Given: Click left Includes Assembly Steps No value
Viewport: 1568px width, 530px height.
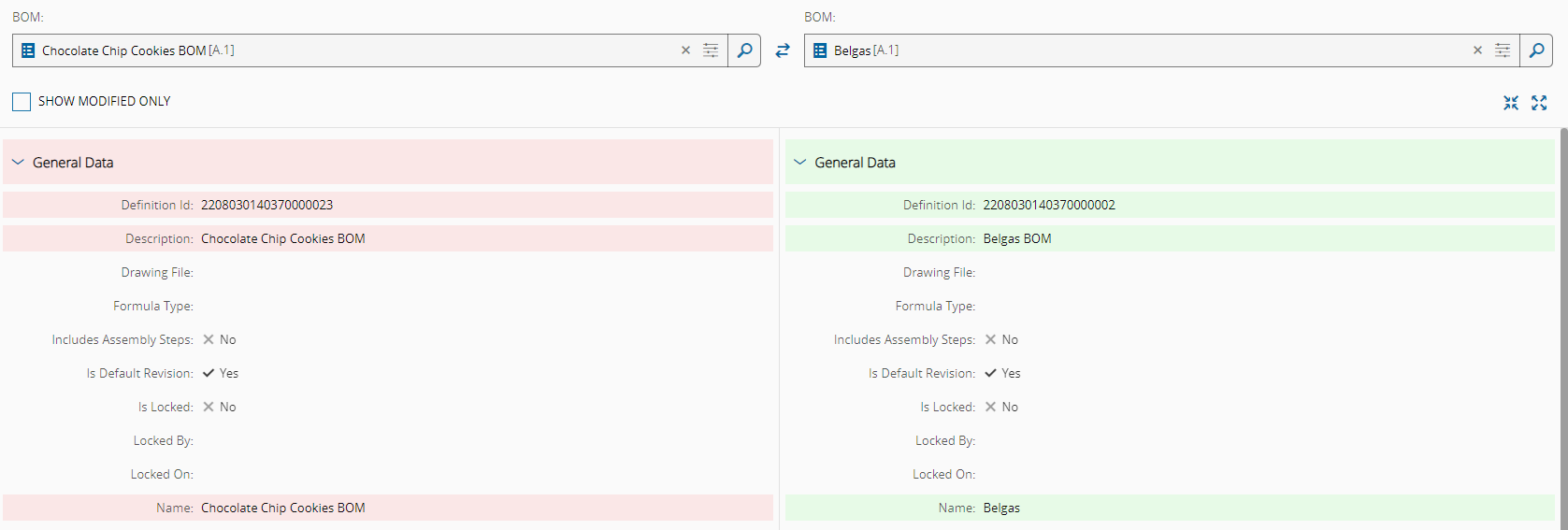Looking at the screenshot, I should [x=220, y=339].
